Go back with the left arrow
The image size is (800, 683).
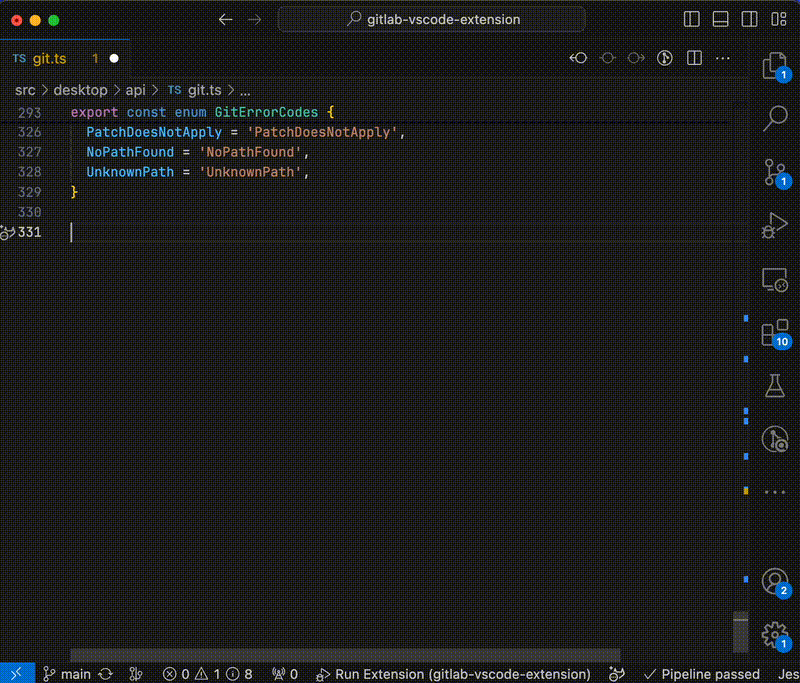click(x=226, y=20)
